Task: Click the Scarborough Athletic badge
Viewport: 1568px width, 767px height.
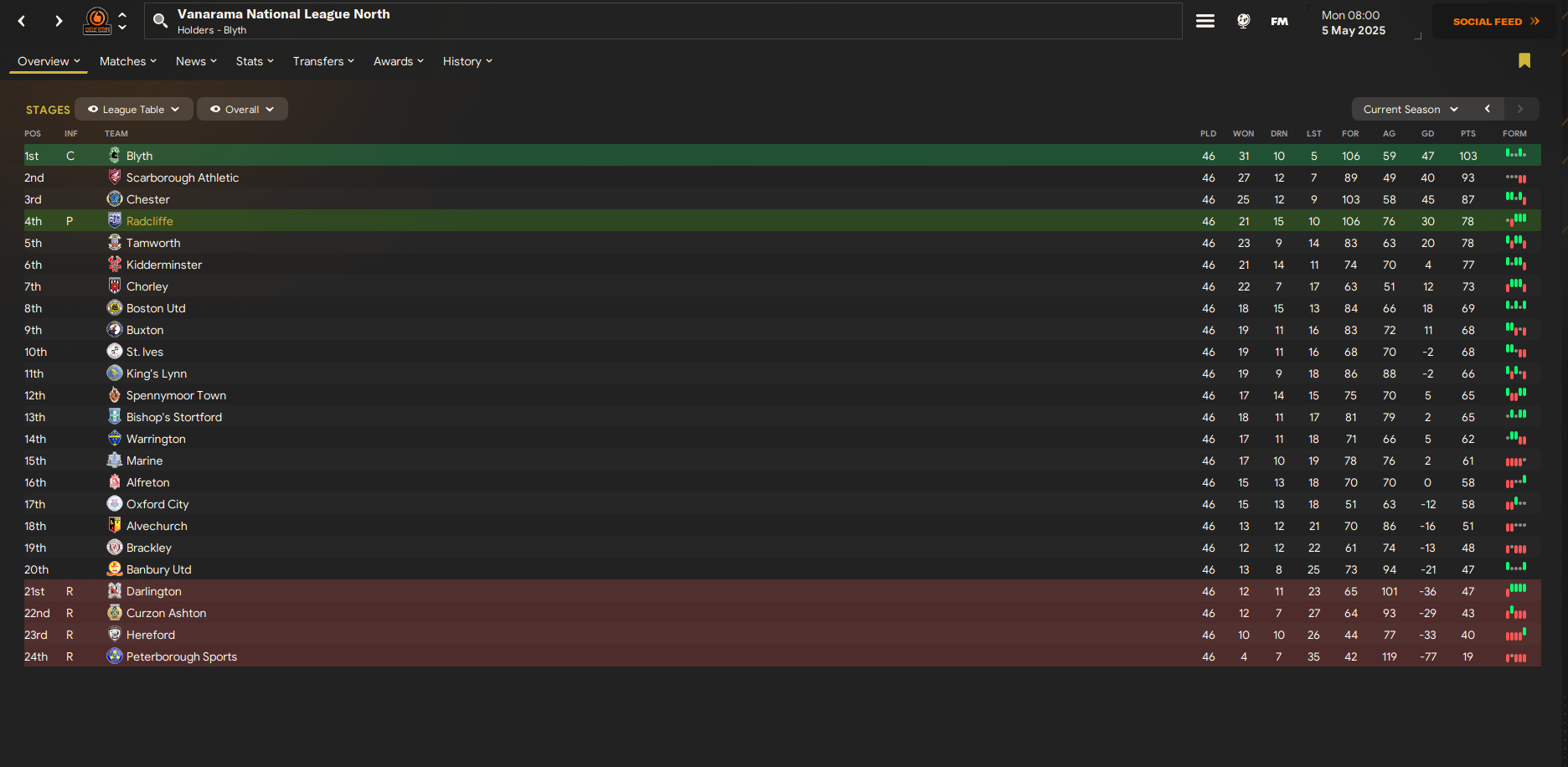Action: pyautogui.click(x=115, y=177)
